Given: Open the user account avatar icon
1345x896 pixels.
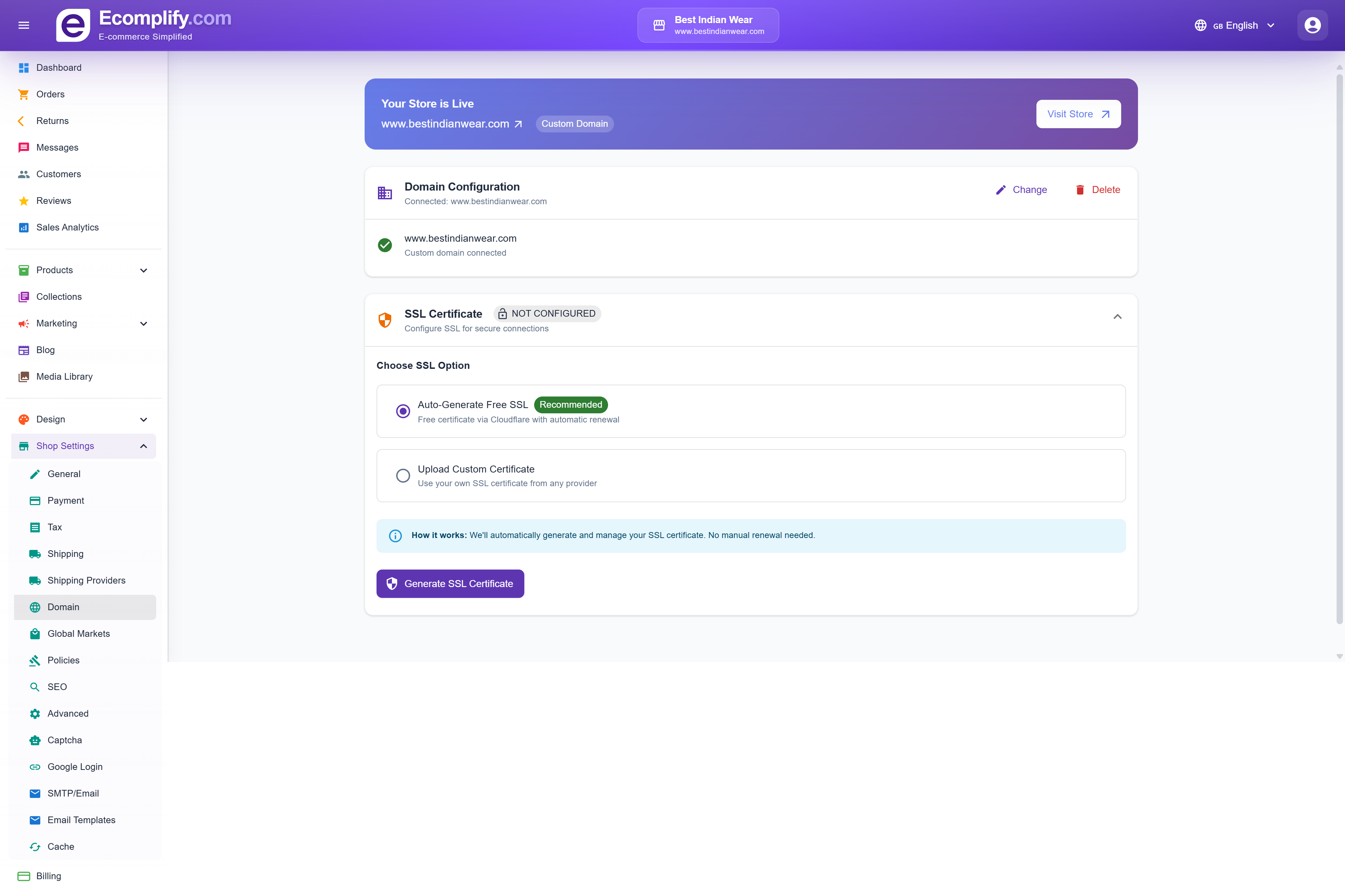Looking at the screenshot, I should (1312, 25).
